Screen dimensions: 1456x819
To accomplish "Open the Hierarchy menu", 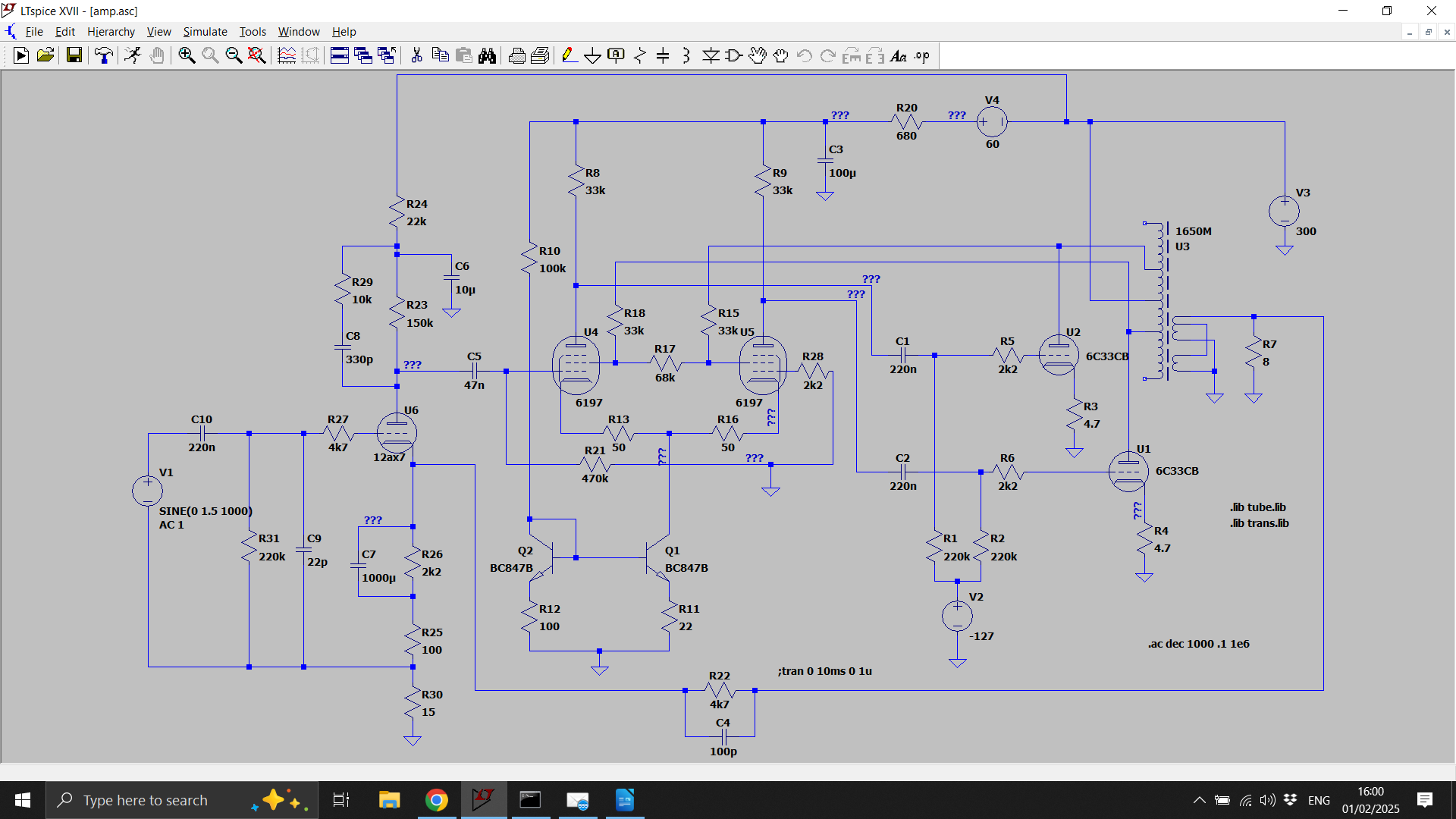I will click(111, 31).
